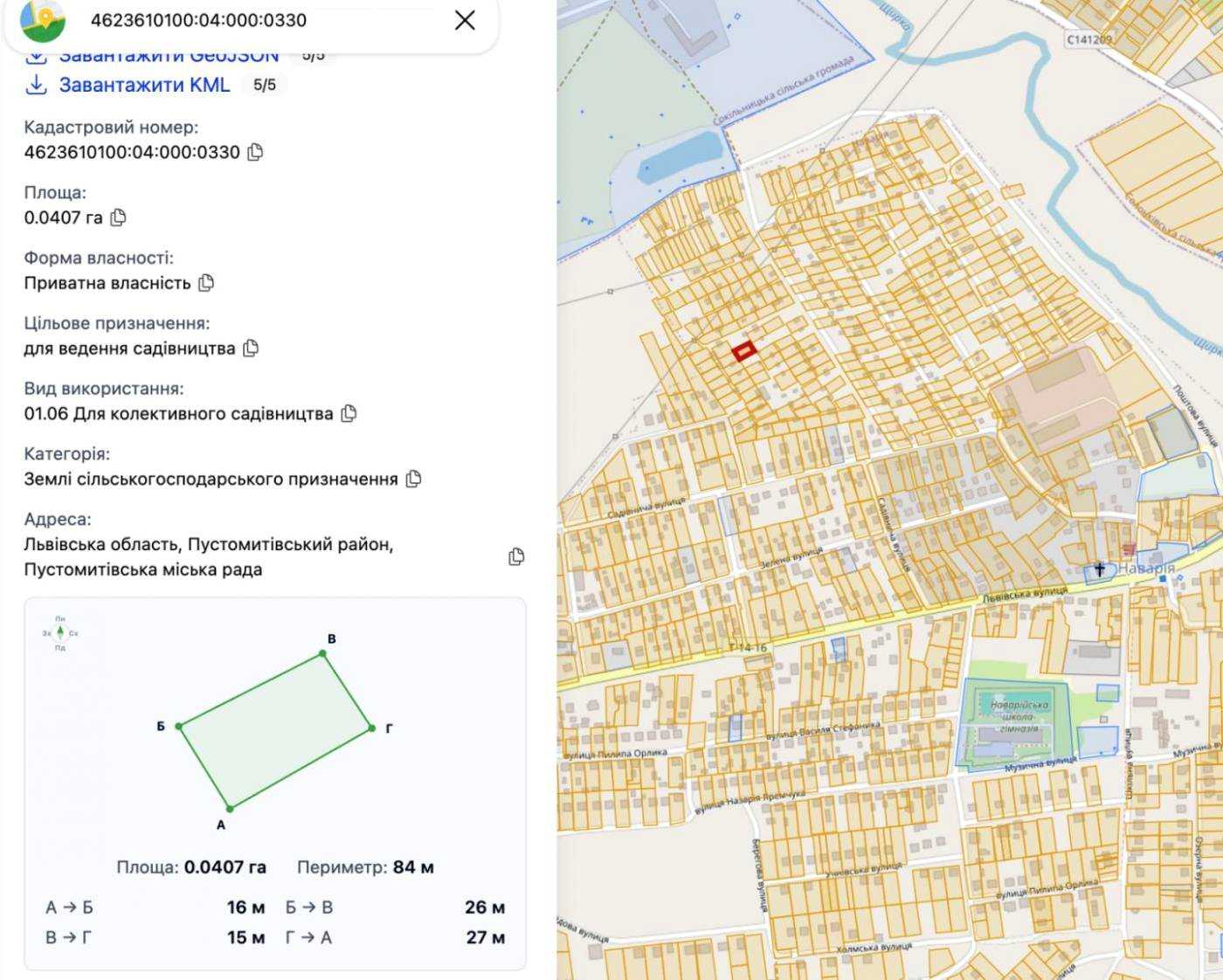This screenshot has height=980, width=1223.
Task: Copy the 0.0407 га area value
Action: coord(118,217)
